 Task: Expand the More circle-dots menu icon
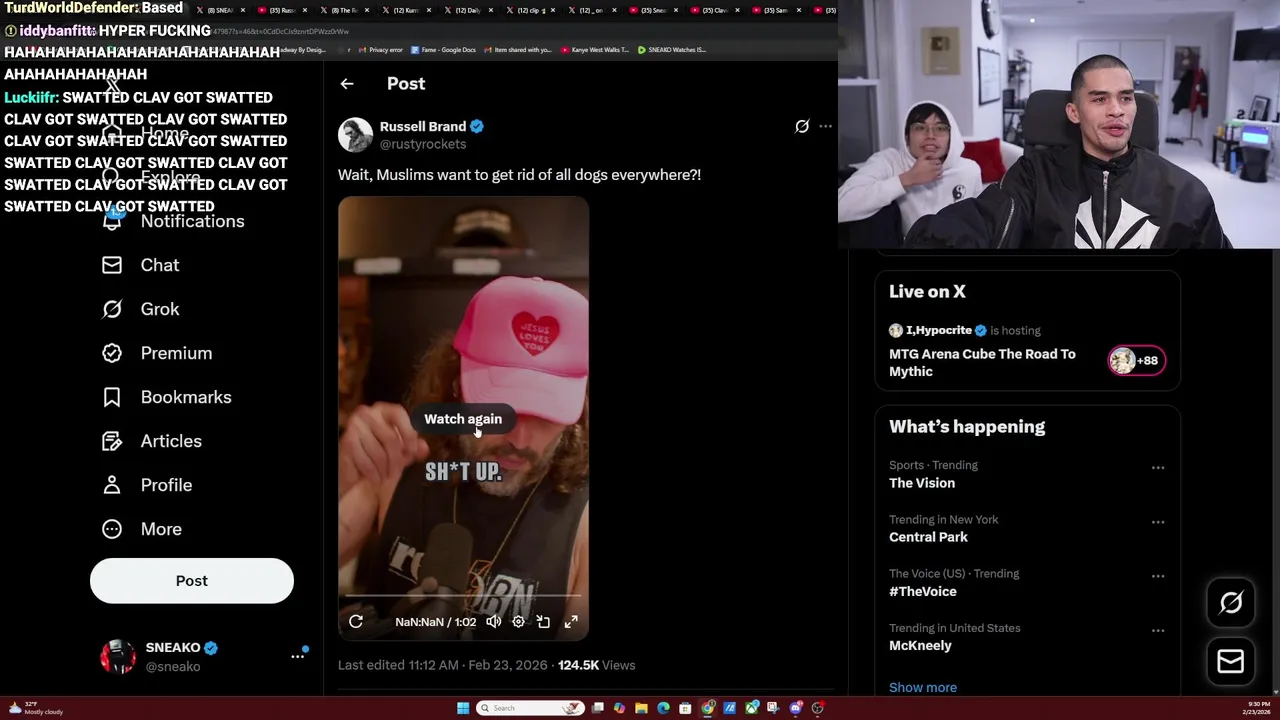pyautogui.click(x=112, y=529)
